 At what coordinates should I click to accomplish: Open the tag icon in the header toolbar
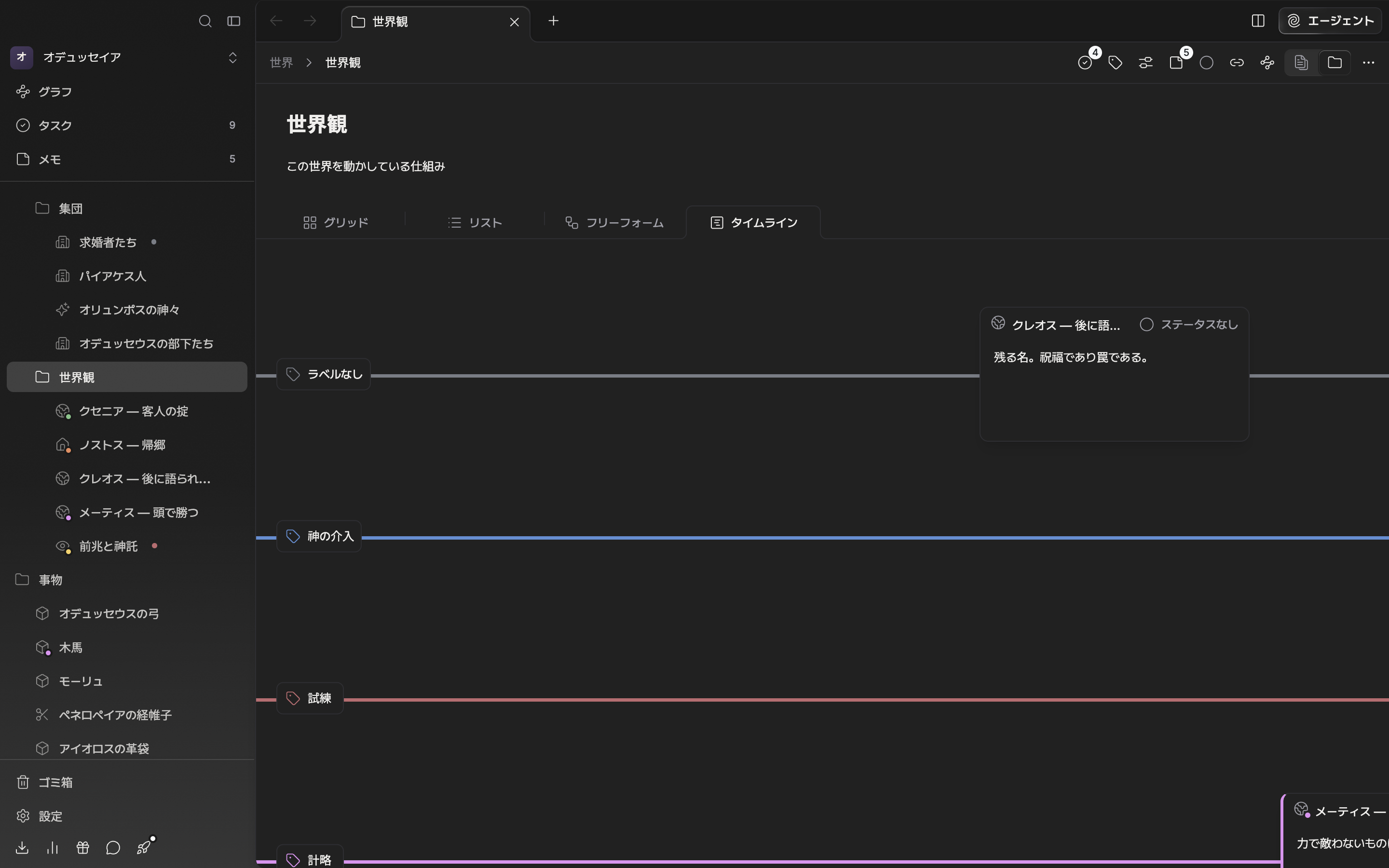(x=1115, y=63)
